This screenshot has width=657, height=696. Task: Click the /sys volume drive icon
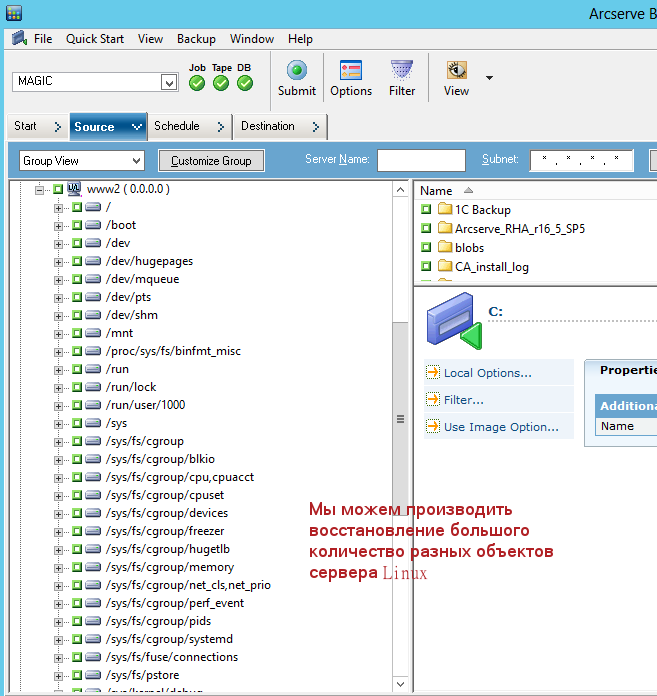pyautogui.click(x=93, y=423)
